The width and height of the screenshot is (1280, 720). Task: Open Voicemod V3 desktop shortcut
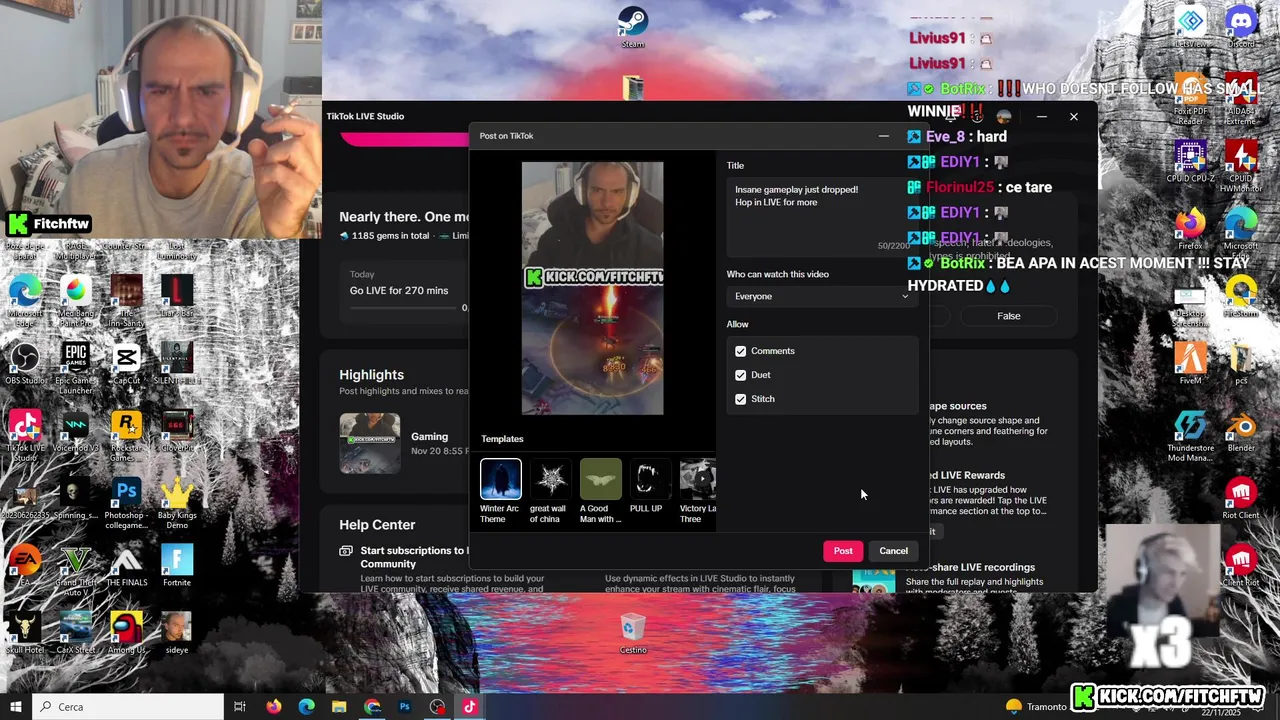pos(76,432)
